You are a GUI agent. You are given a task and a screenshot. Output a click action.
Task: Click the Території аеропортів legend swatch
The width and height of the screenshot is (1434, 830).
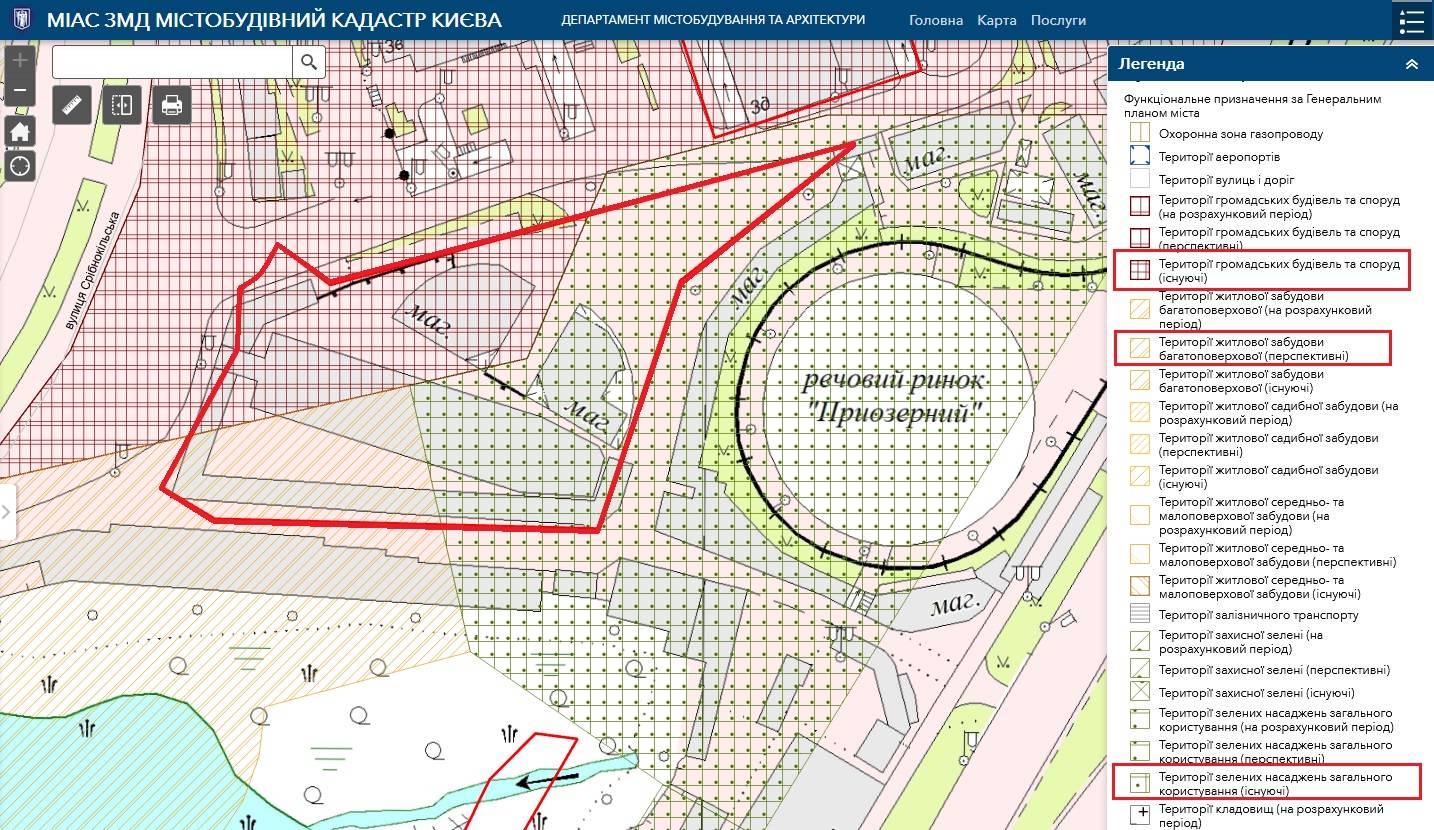(1139, 156)
